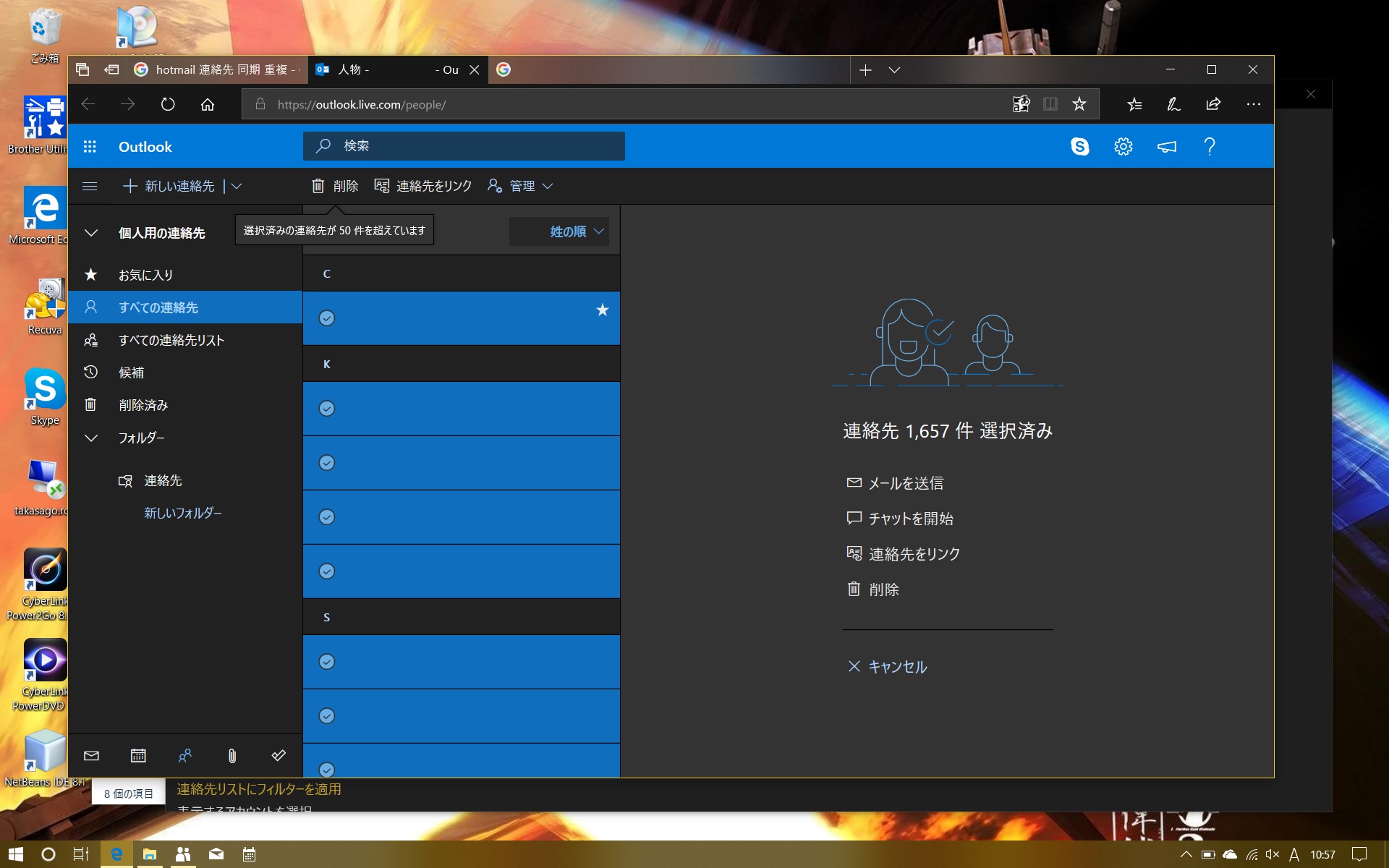Click 連絡先をリンク in details pane

tap(904, 554)
